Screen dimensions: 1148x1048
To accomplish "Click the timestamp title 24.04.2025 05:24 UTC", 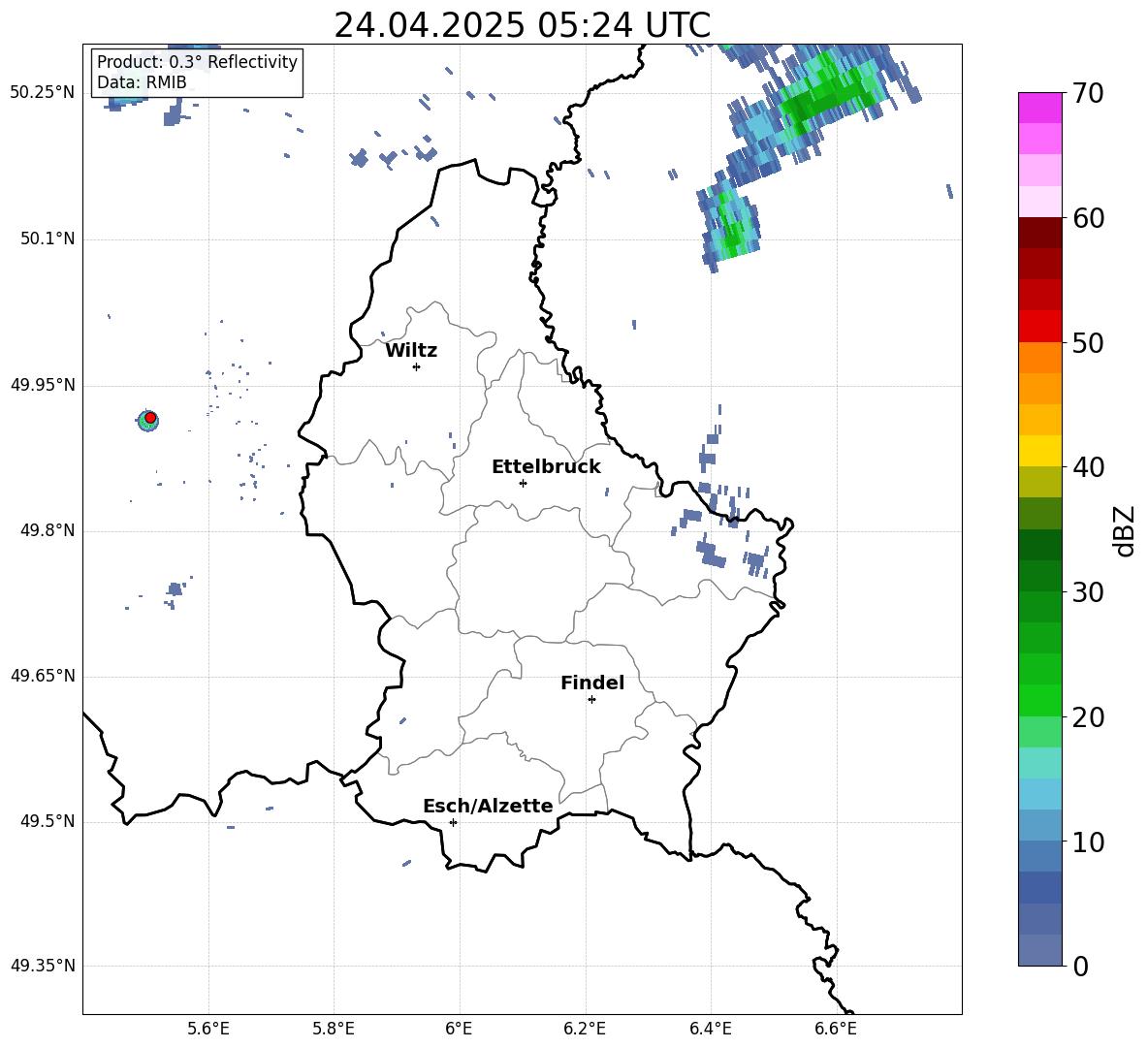I will [522, 25].
